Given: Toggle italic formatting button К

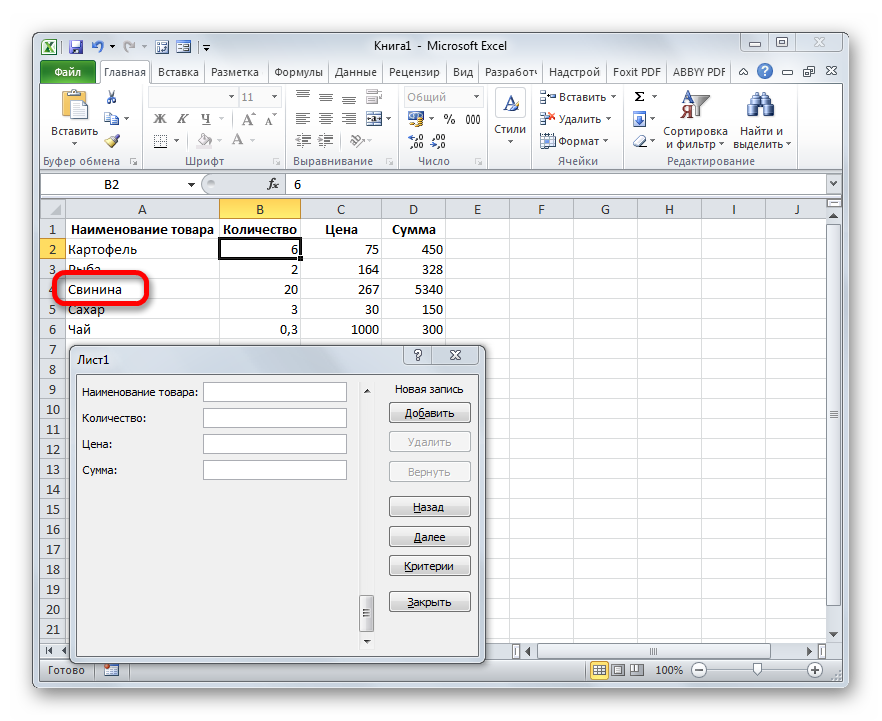Looking at the screenshot, I should (176, 119).
